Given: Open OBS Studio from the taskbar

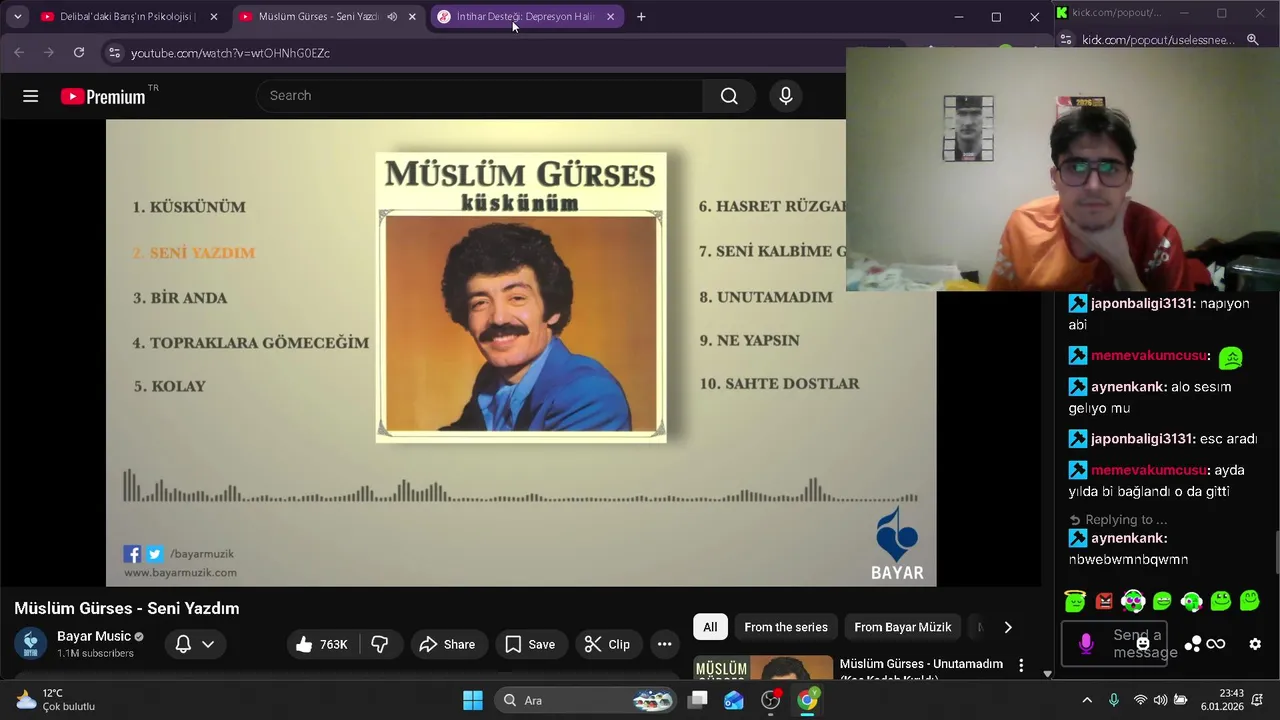Looking at the screenshot, I should point(770,700).
